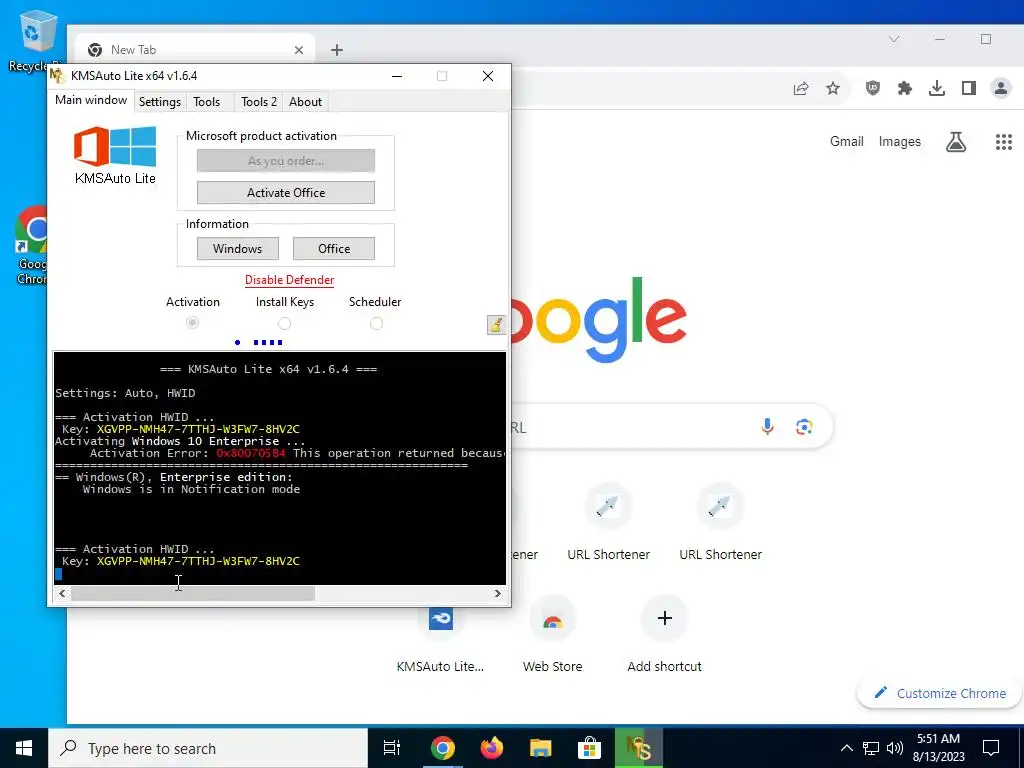The width and height of the screenshot is (1024, 768).
Task: Click the log scroll right arrow
Action: point(498,593)
